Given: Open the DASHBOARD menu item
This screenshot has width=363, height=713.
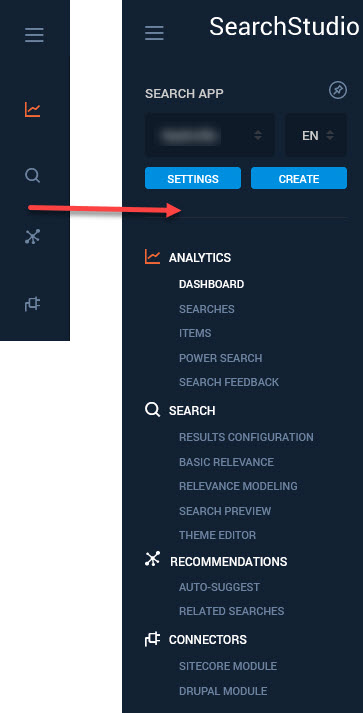Looking at the screenshot, I should tap(212, 284).
